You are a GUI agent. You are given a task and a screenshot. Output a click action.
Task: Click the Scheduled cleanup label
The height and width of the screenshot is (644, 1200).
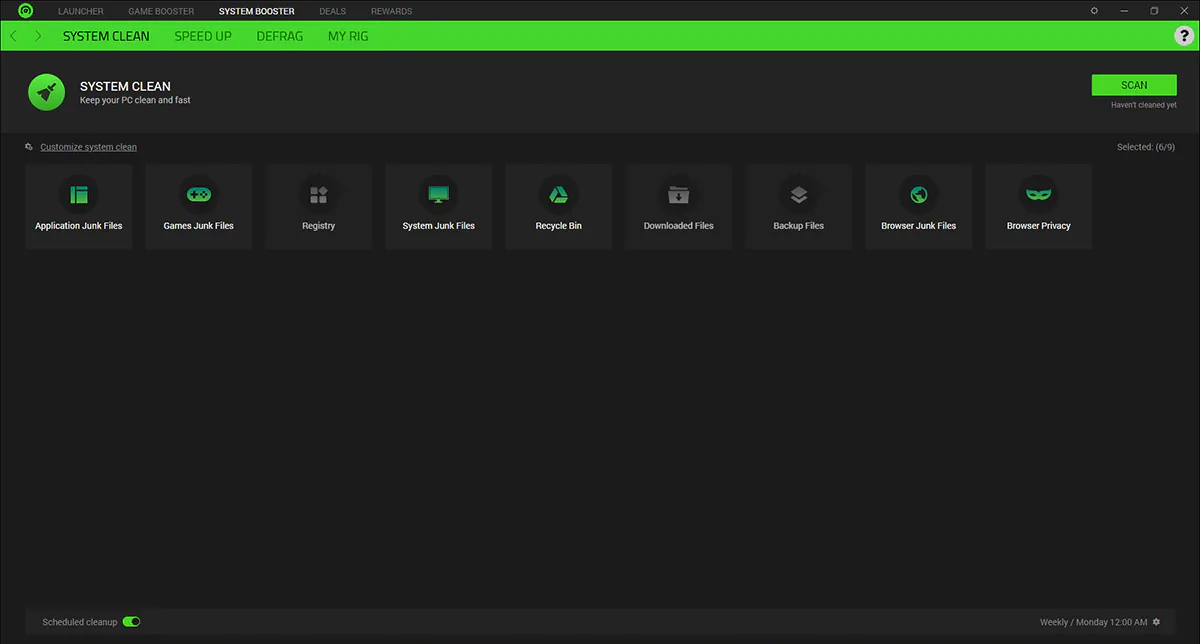pos(80,622)
